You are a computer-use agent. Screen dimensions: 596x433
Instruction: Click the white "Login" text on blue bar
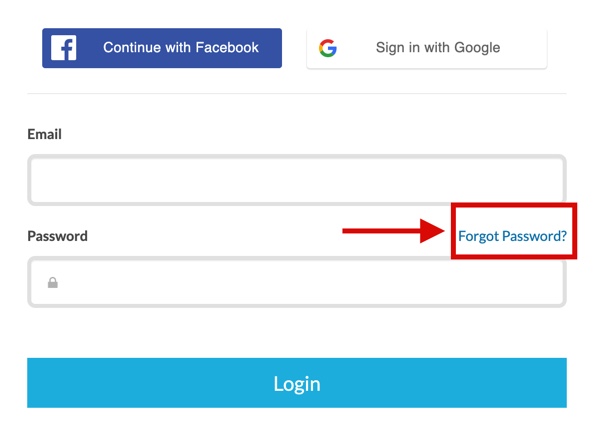pyautogui.click(x=297, y=384)
